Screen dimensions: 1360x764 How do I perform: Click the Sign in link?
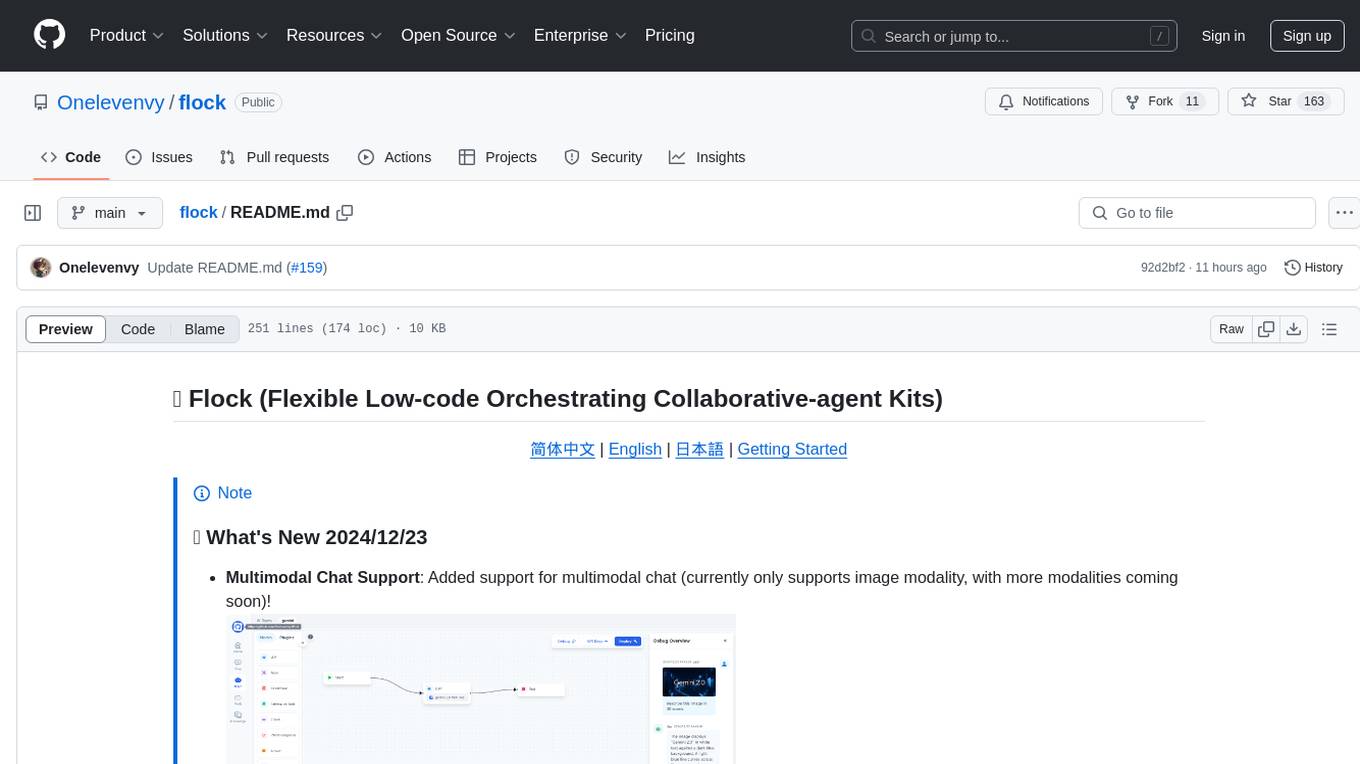(x=1223, y=36)
